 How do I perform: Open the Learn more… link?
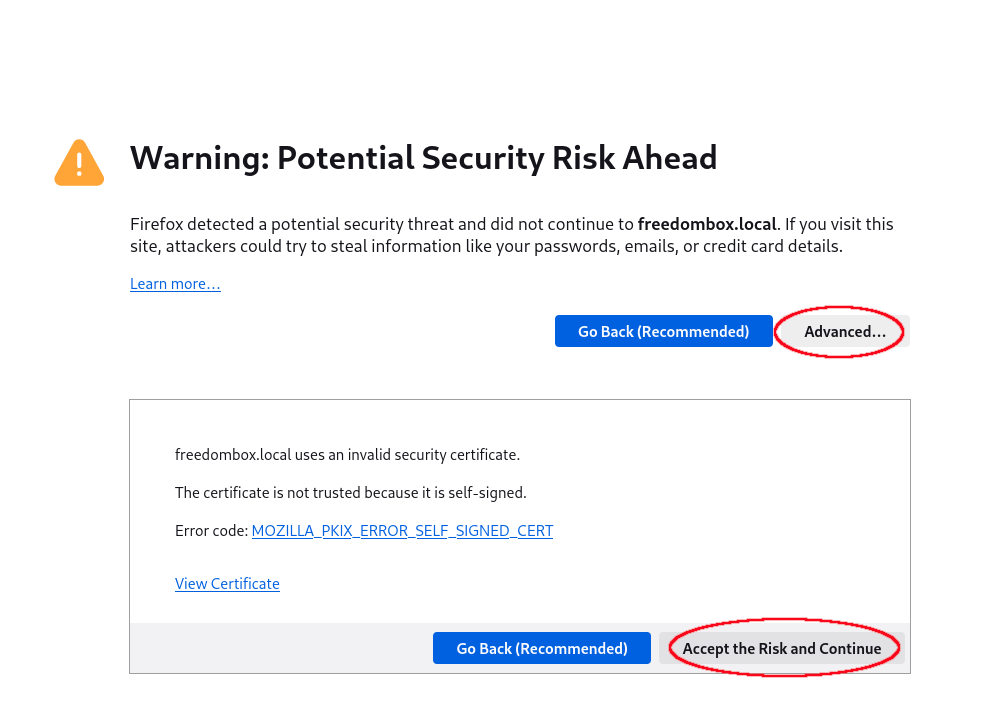click(x=175, y=284)
